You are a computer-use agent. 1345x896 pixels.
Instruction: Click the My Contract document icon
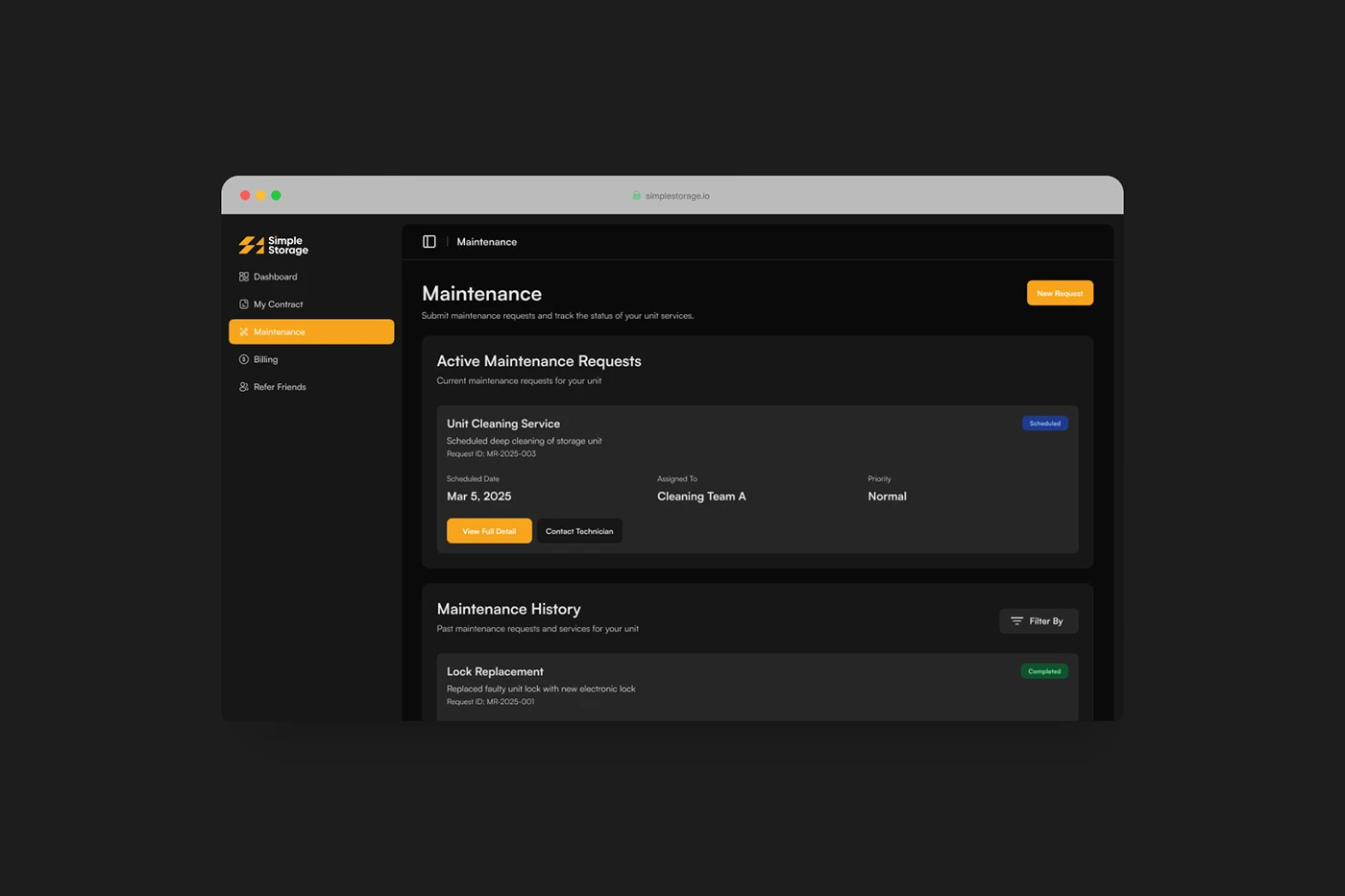click(x=243, y=303)
